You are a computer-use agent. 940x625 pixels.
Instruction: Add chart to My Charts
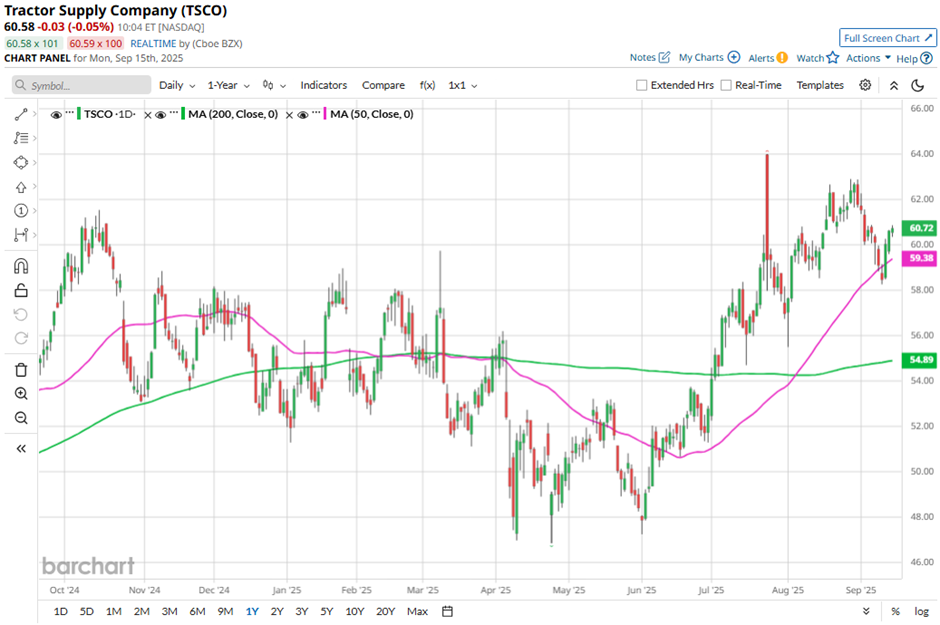point(709,58)
